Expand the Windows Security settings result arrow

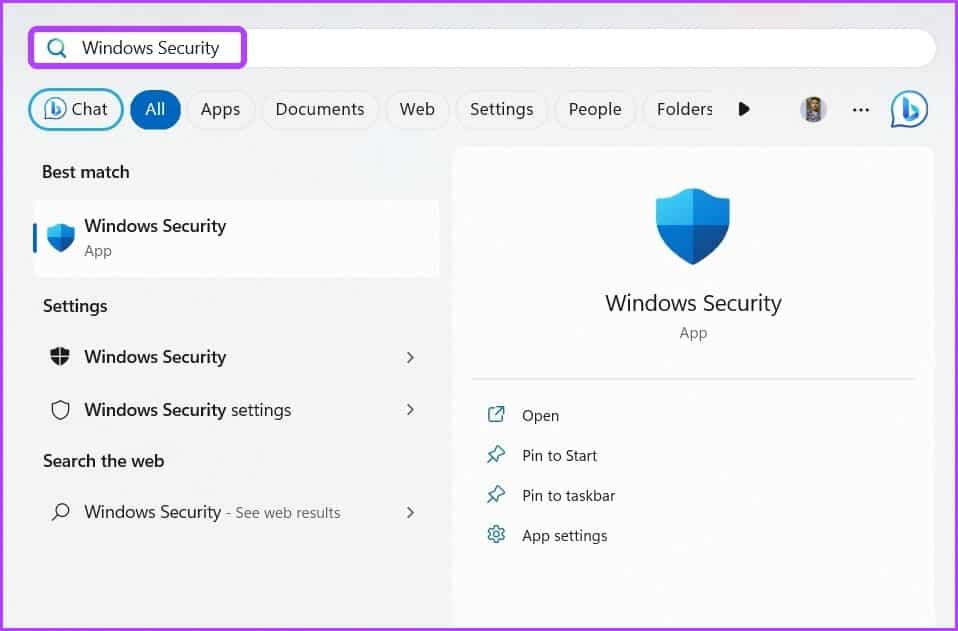410,410
